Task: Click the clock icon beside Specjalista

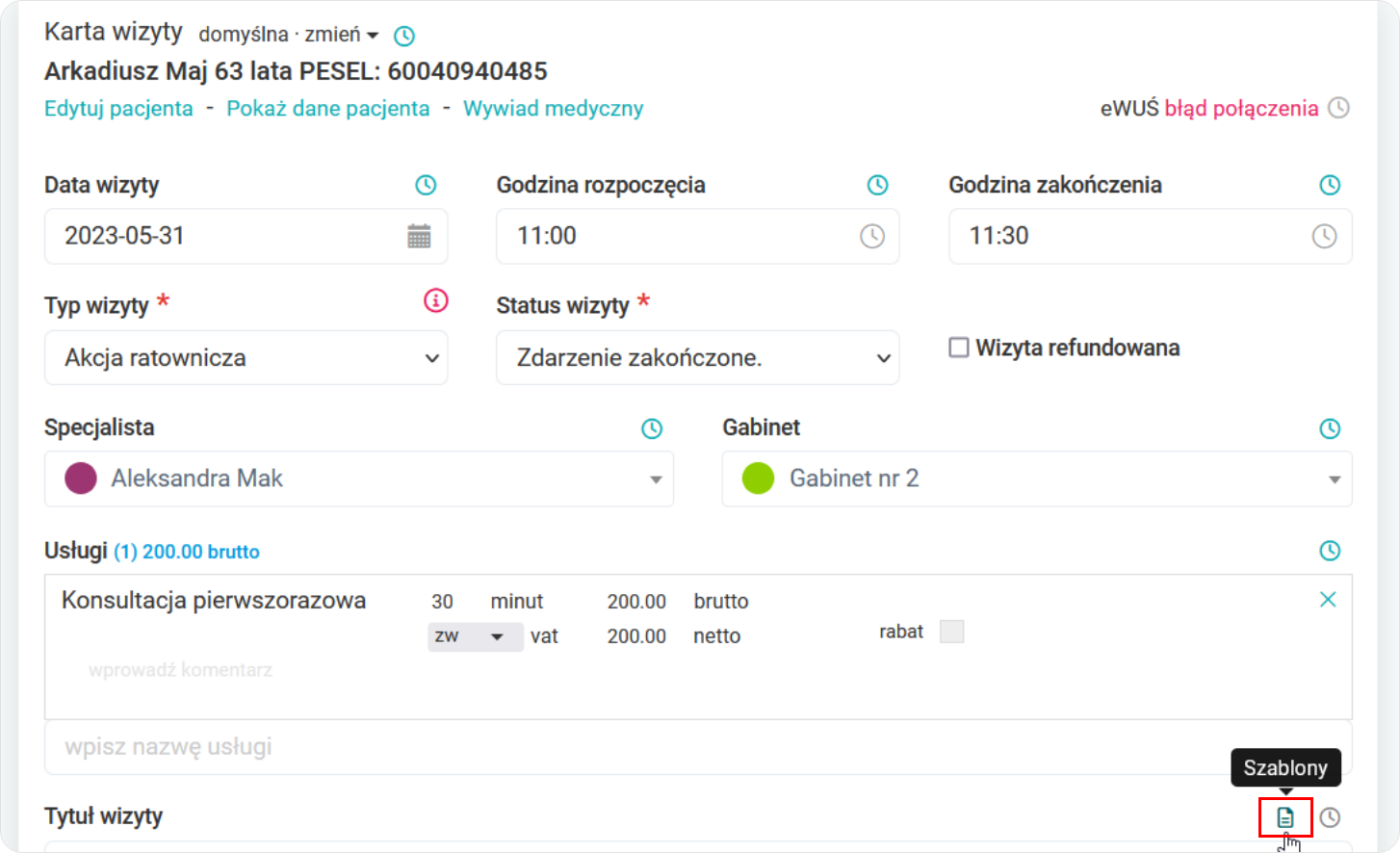Action: tap(652, 428)
